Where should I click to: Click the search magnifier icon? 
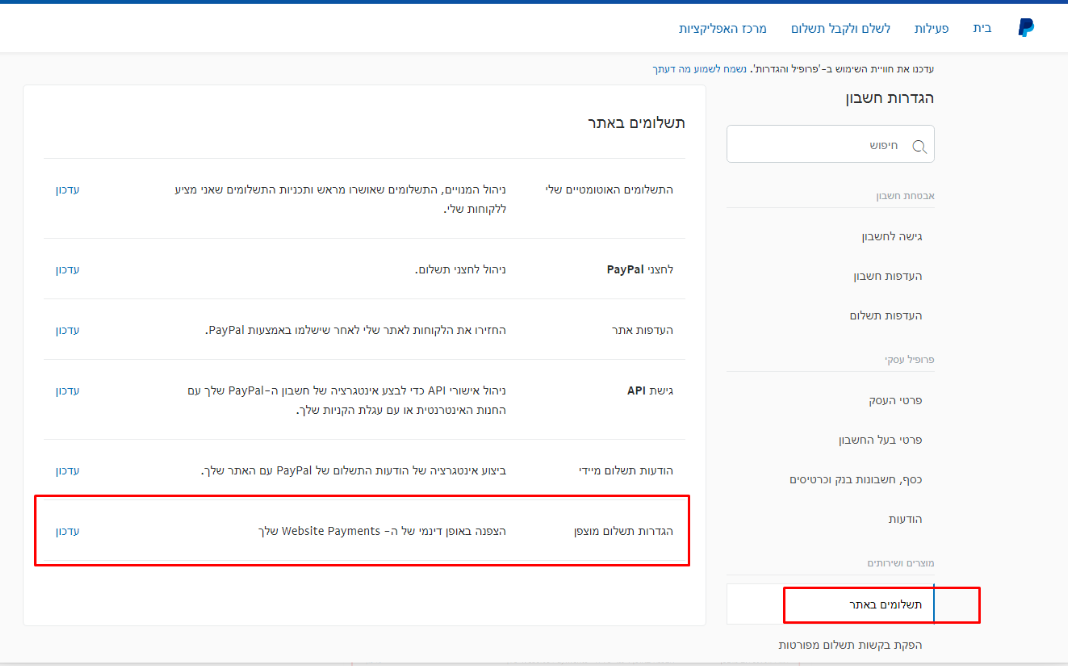click(920, 146)
